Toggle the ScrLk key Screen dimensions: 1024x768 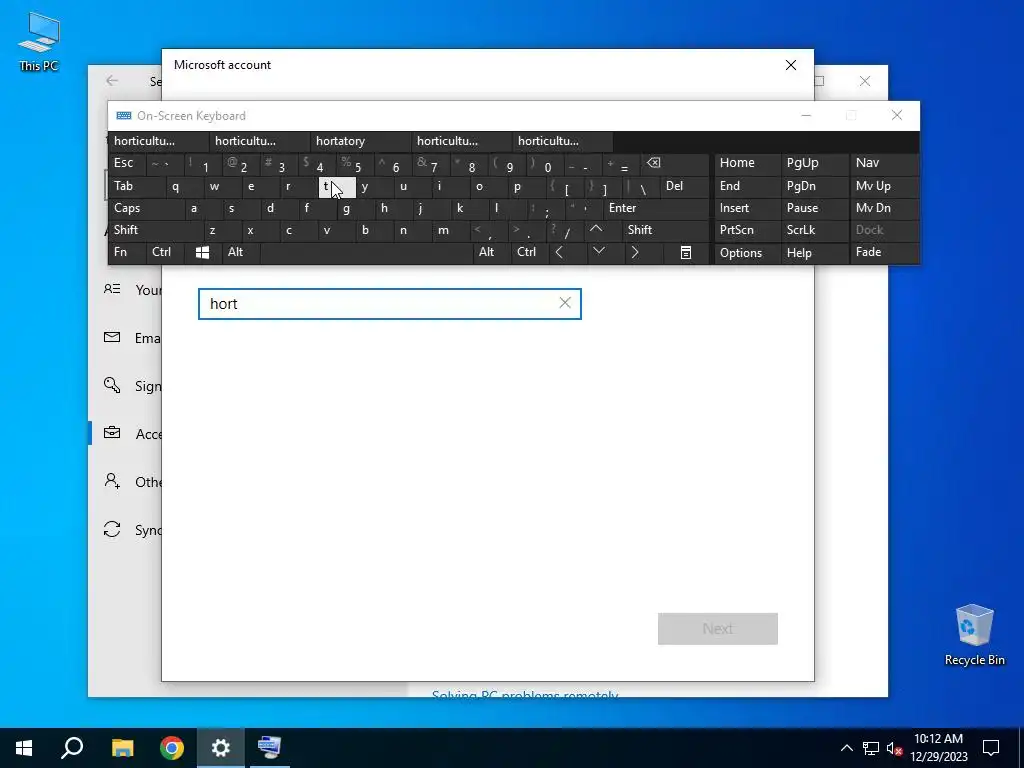tap(814, 230)
